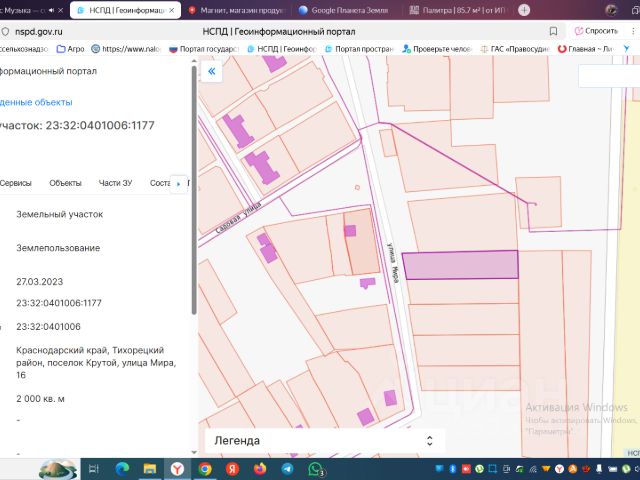Click the найденные объекты link

pyautogui.click(x=36, y=102)
